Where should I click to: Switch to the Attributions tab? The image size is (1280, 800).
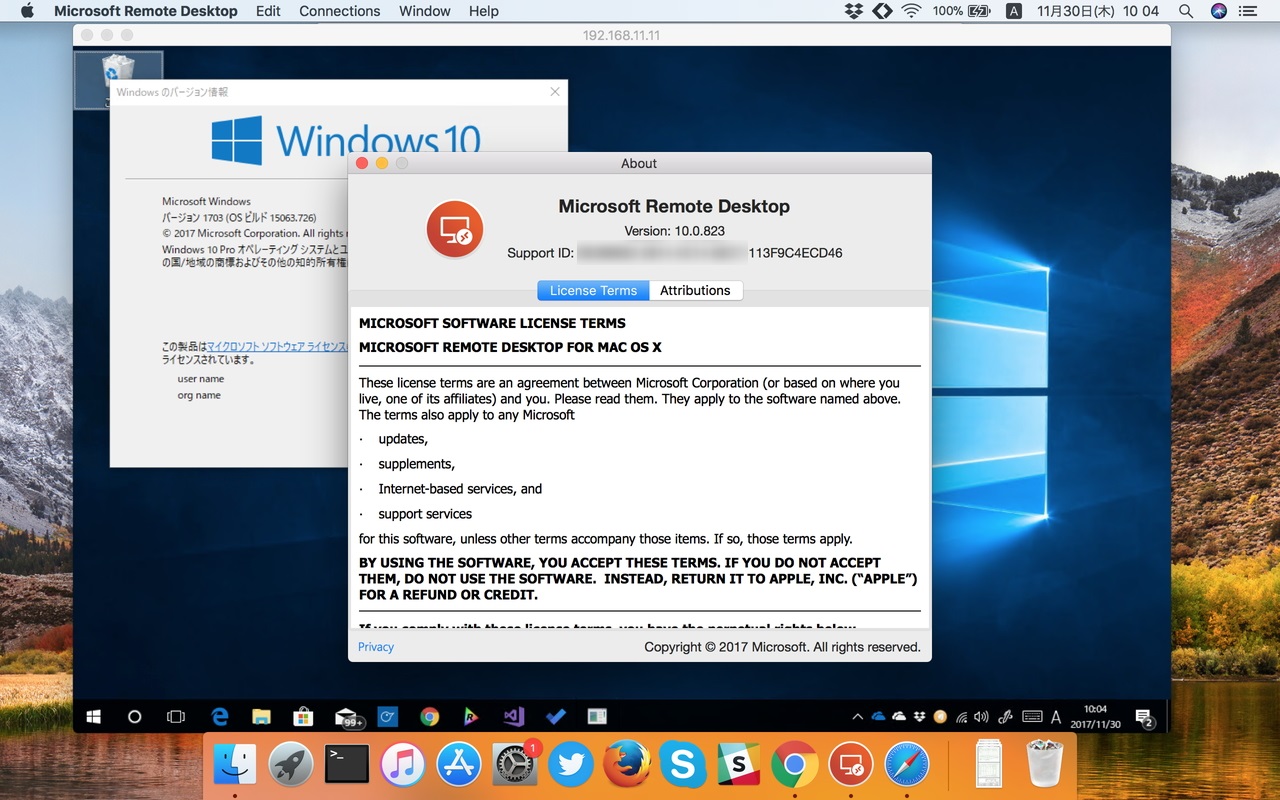696,290
